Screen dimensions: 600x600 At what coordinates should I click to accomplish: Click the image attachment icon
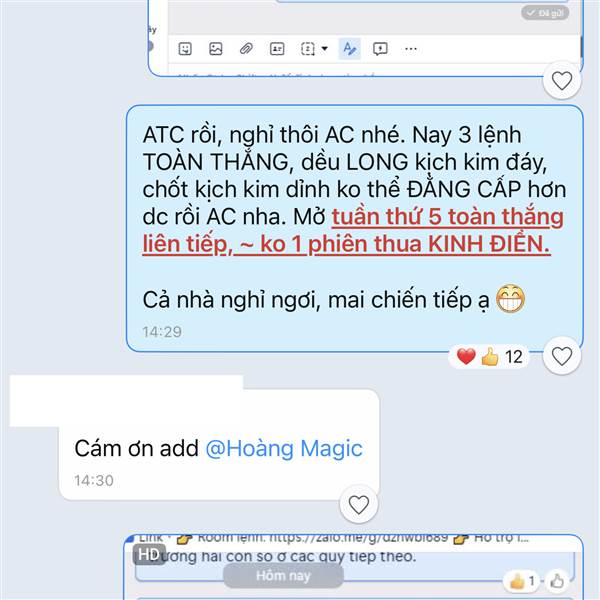coord(215,49)
